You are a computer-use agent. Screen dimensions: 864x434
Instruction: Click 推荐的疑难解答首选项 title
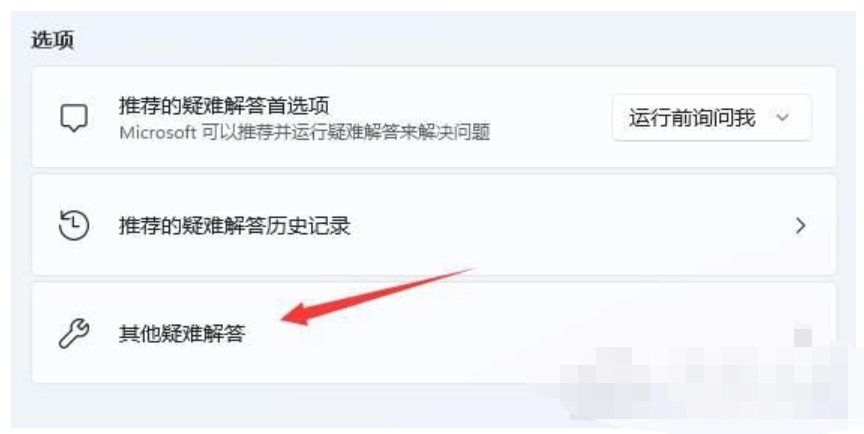point(224,105)
